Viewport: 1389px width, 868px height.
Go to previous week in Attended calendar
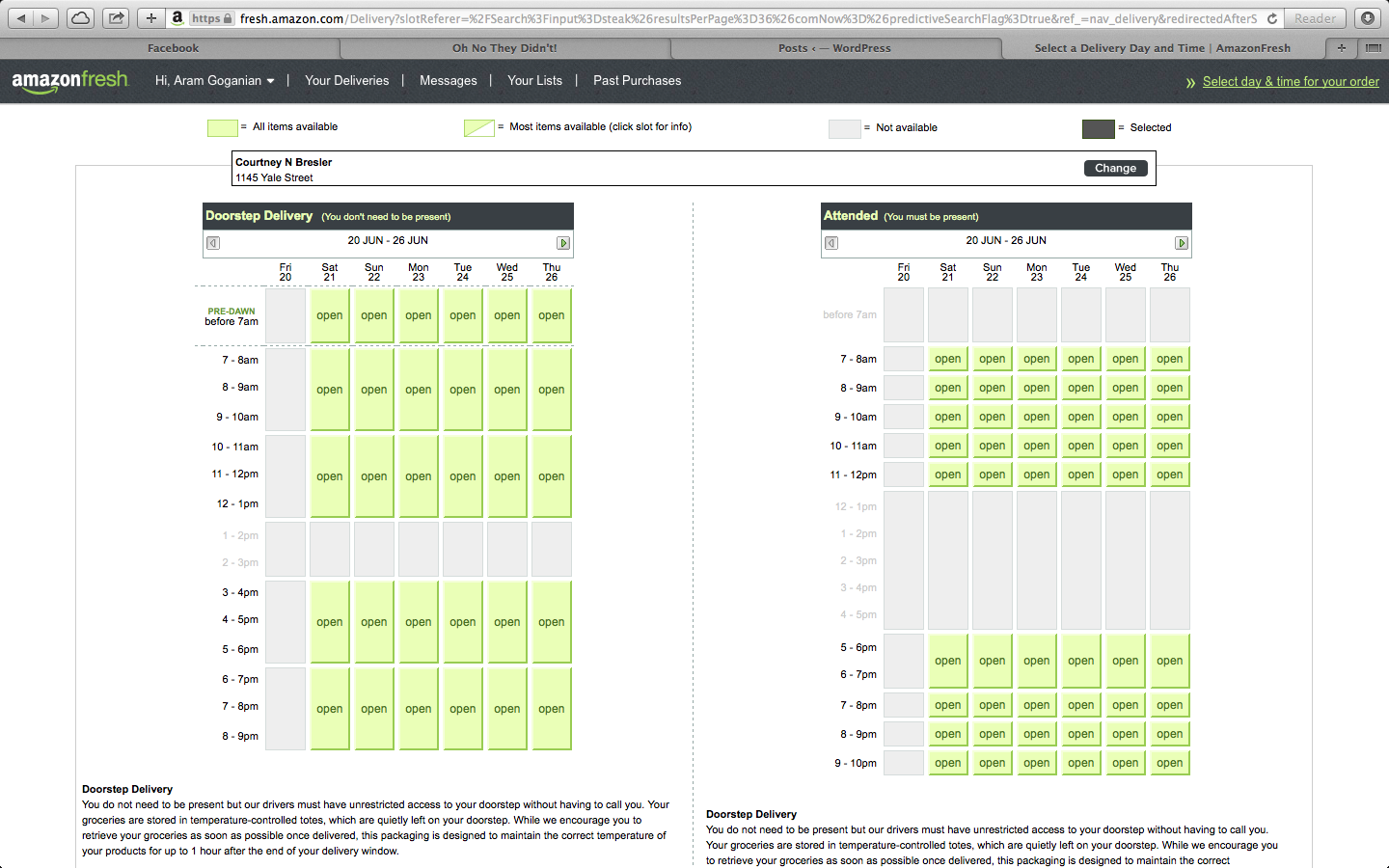(831, 243)
